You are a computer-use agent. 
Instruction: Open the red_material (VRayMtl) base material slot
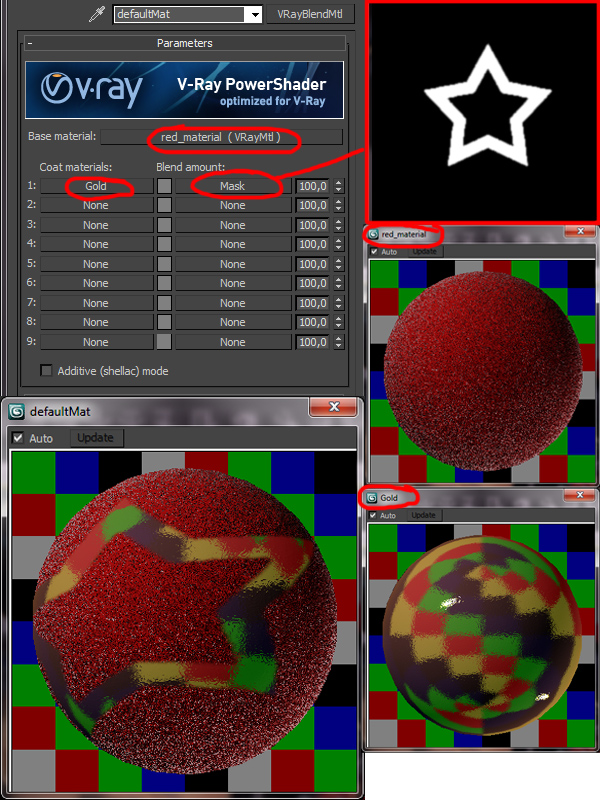(221, 136)
